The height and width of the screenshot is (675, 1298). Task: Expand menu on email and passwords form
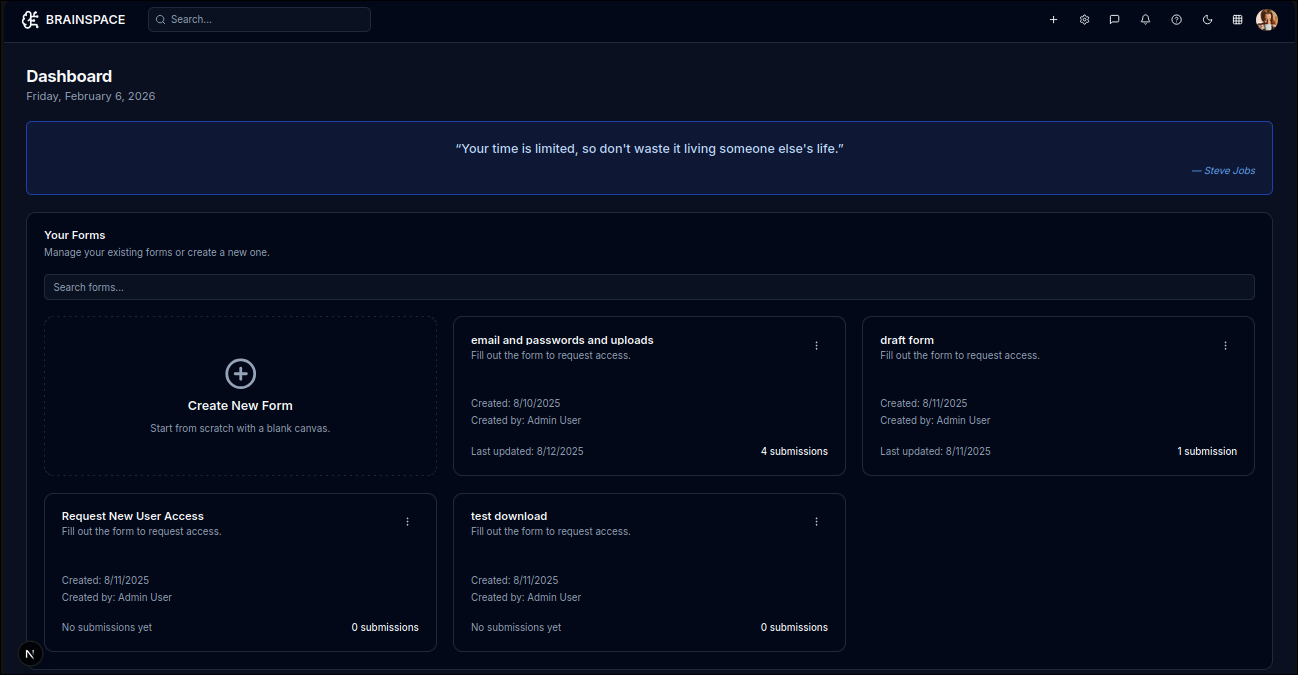pos(816,346)
